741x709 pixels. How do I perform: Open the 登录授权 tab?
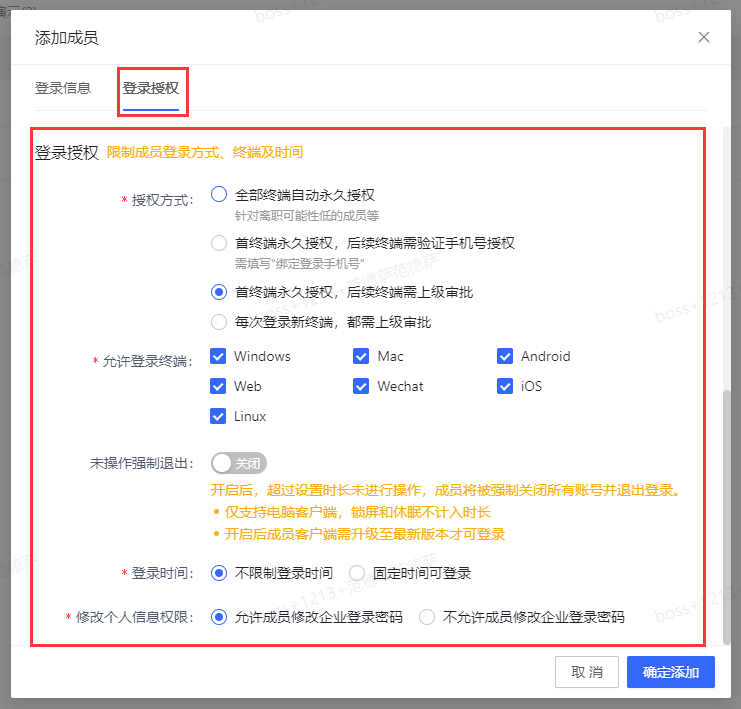pos(151,88)
